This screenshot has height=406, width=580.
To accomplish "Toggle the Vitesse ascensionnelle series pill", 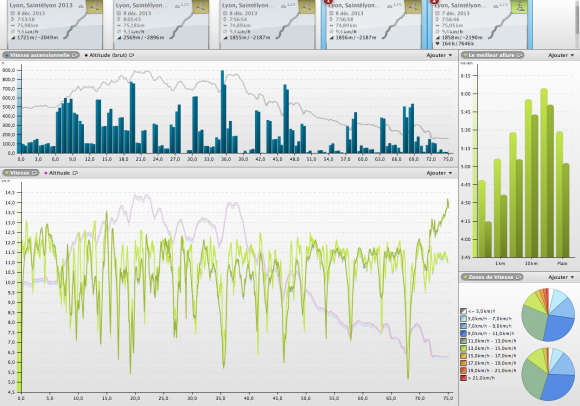I will coord(40,55).
